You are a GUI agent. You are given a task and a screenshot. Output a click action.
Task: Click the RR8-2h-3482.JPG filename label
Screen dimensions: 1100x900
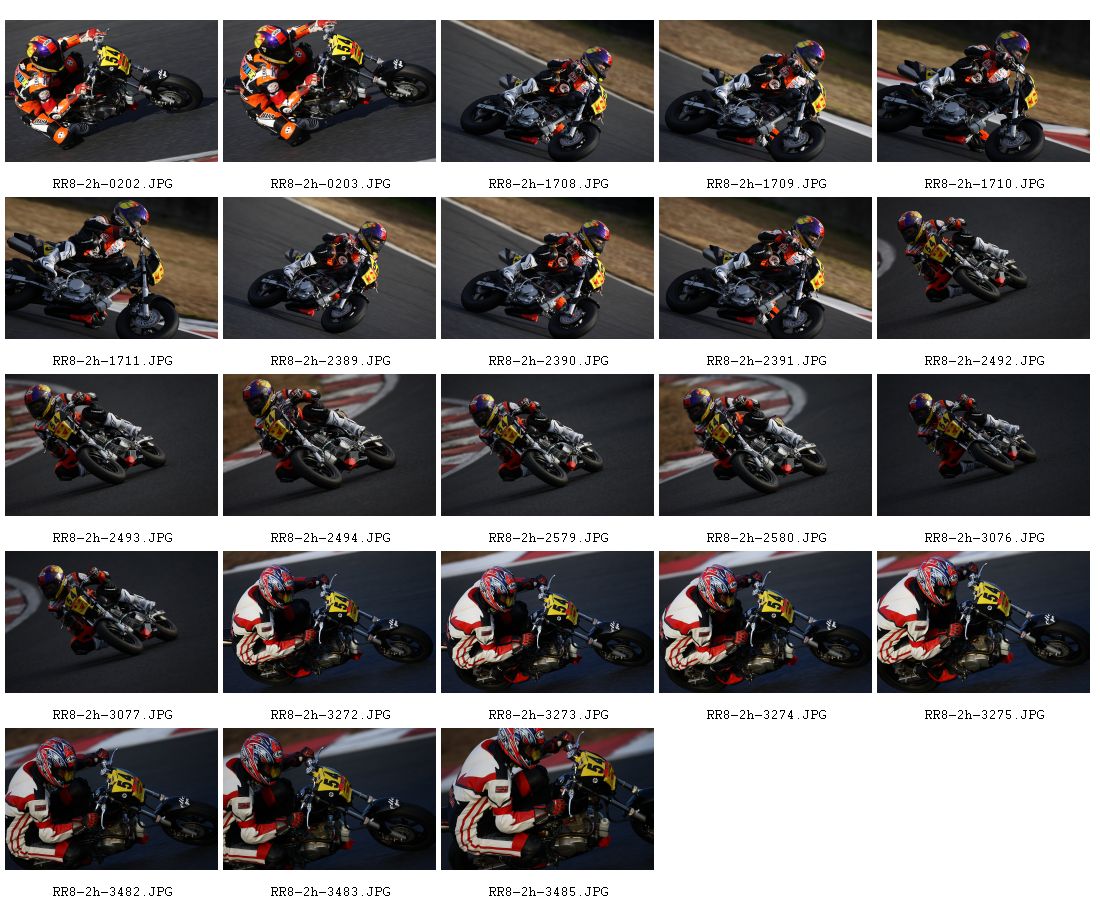click(x=112, y=892)
